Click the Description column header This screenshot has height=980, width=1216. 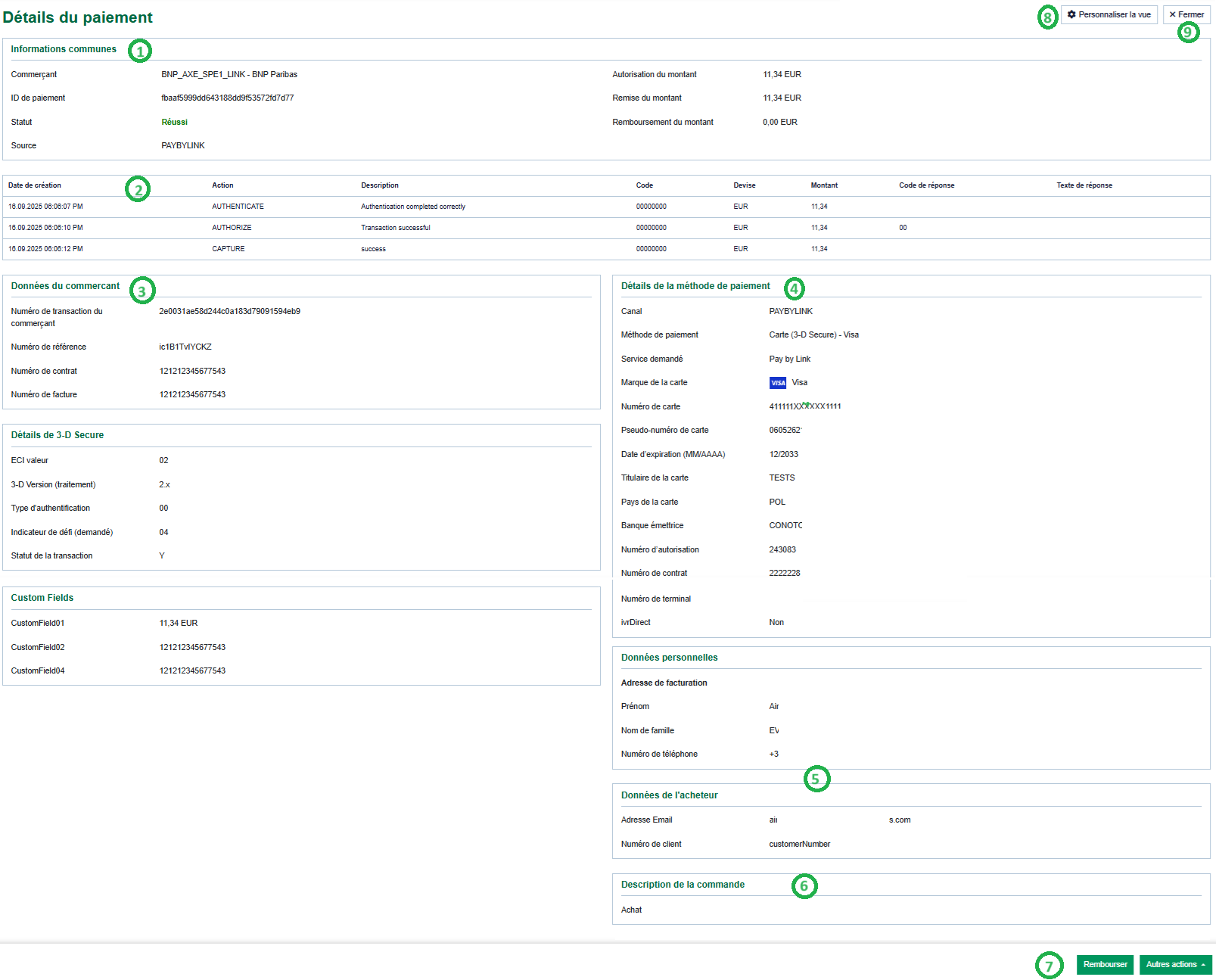point(380,185)
